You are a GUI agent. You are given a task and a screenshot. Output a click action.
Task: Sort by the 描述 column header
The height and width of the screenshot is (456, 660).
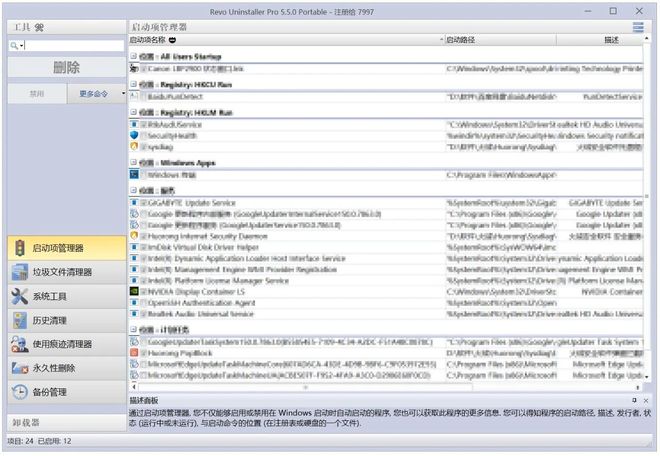point(600,40)
